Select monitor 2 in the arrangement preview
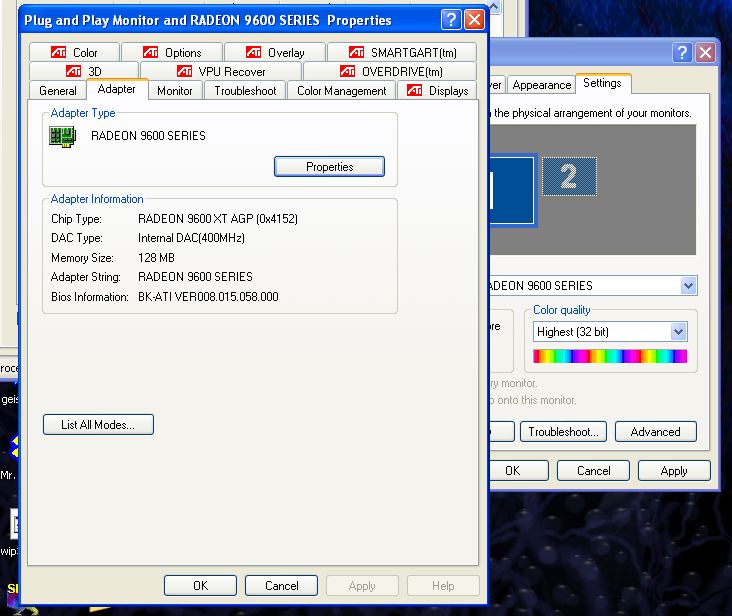The image size is (732, 616). 569,177
